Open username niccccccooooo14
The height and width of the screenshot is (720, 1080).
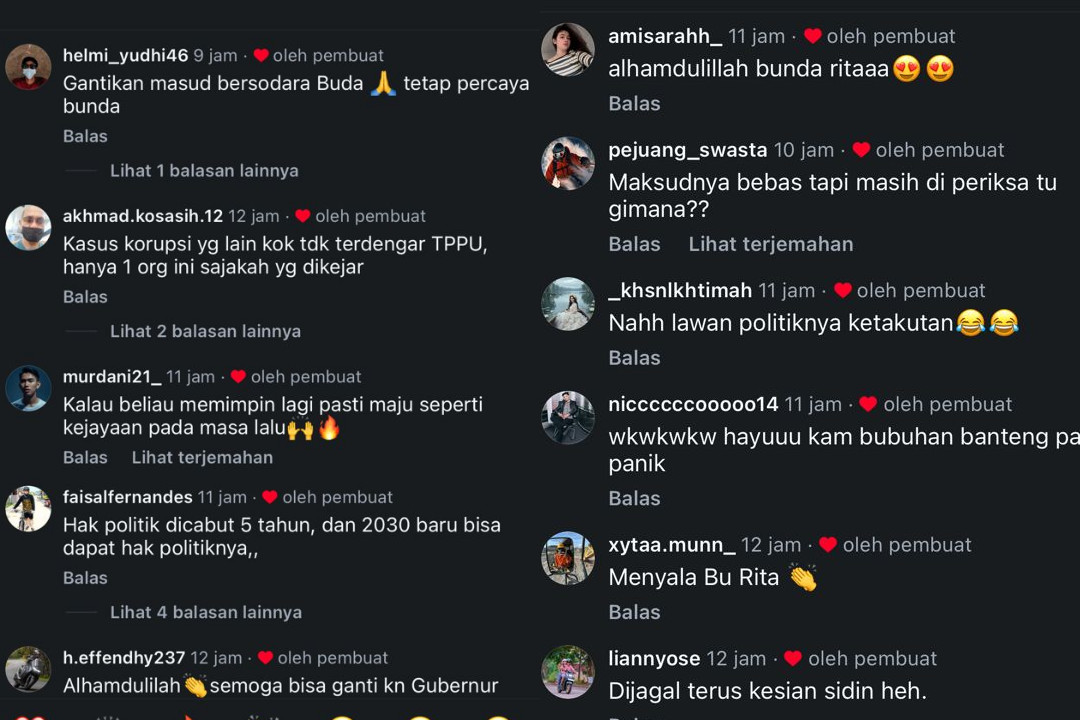(x=693, y=404)
